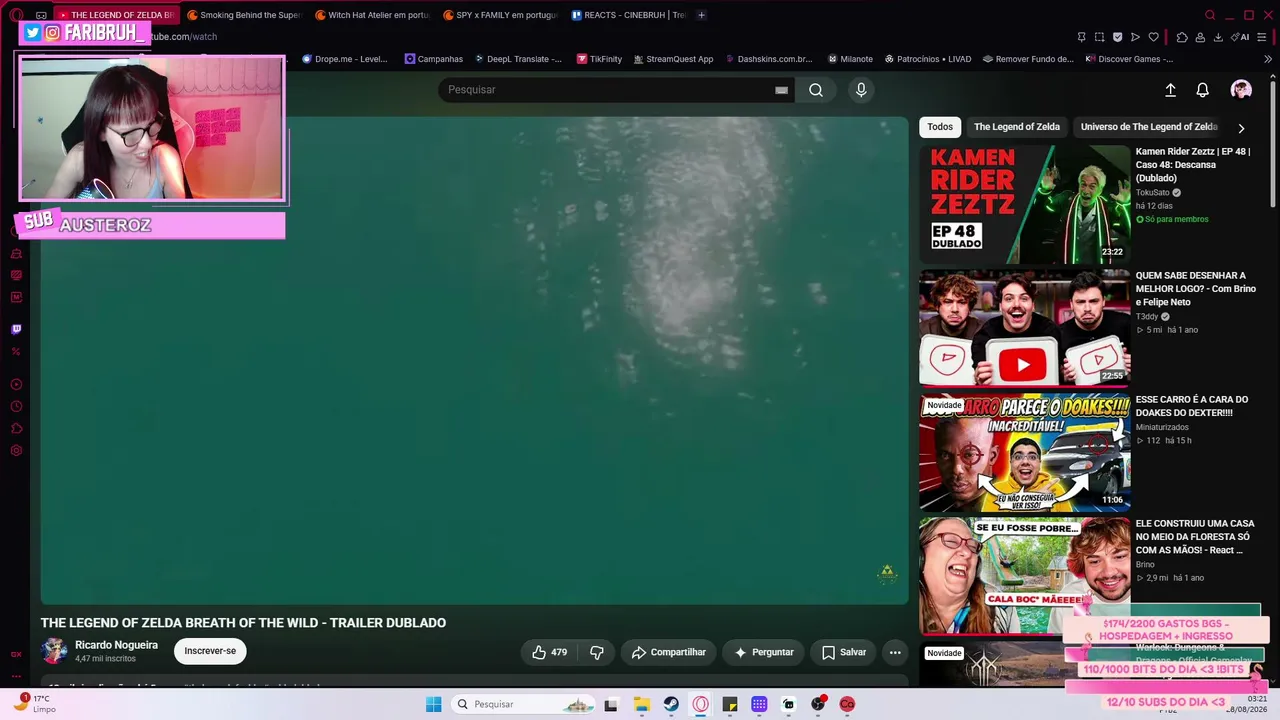This screenshot has height=720, width=1280.
Task: Open more actions three-dot menu under video
Action: click(x=895, y=652)
